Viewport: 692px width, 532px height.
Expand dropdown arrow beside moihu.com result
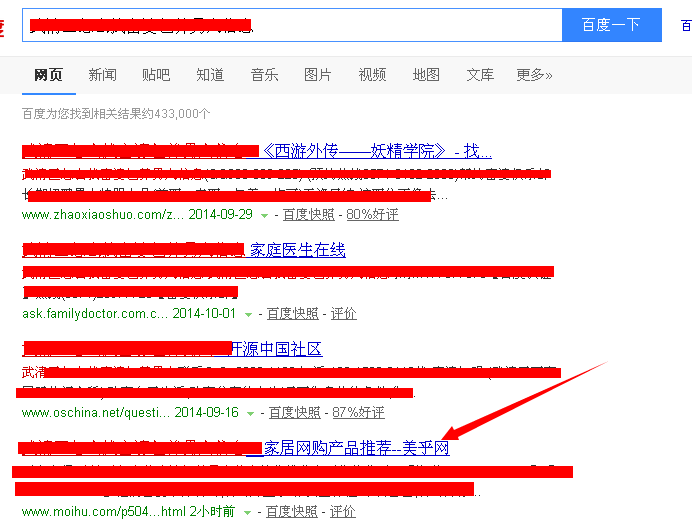tap(248, 512)
